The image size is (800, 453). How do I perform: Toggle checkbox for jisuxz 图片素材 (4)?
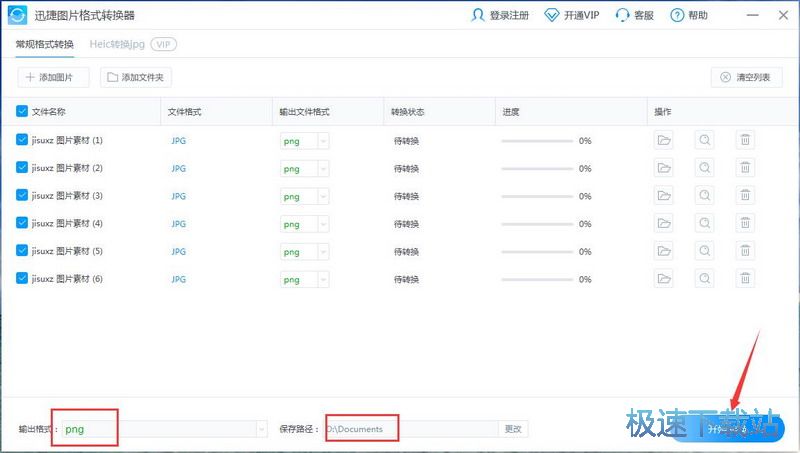click(23, 223)
